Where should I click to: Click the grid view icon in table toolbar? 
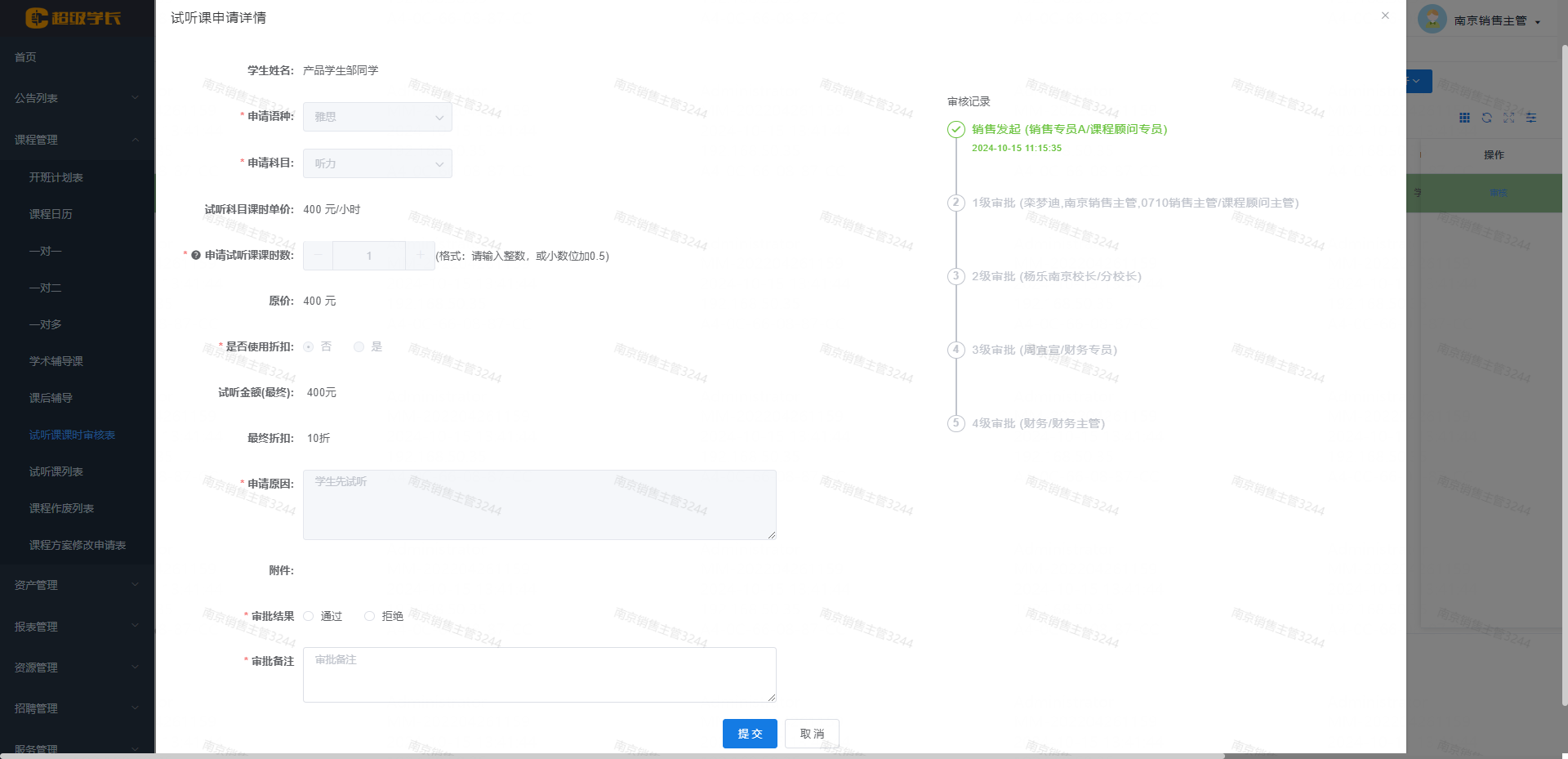tap(1464, 118)
